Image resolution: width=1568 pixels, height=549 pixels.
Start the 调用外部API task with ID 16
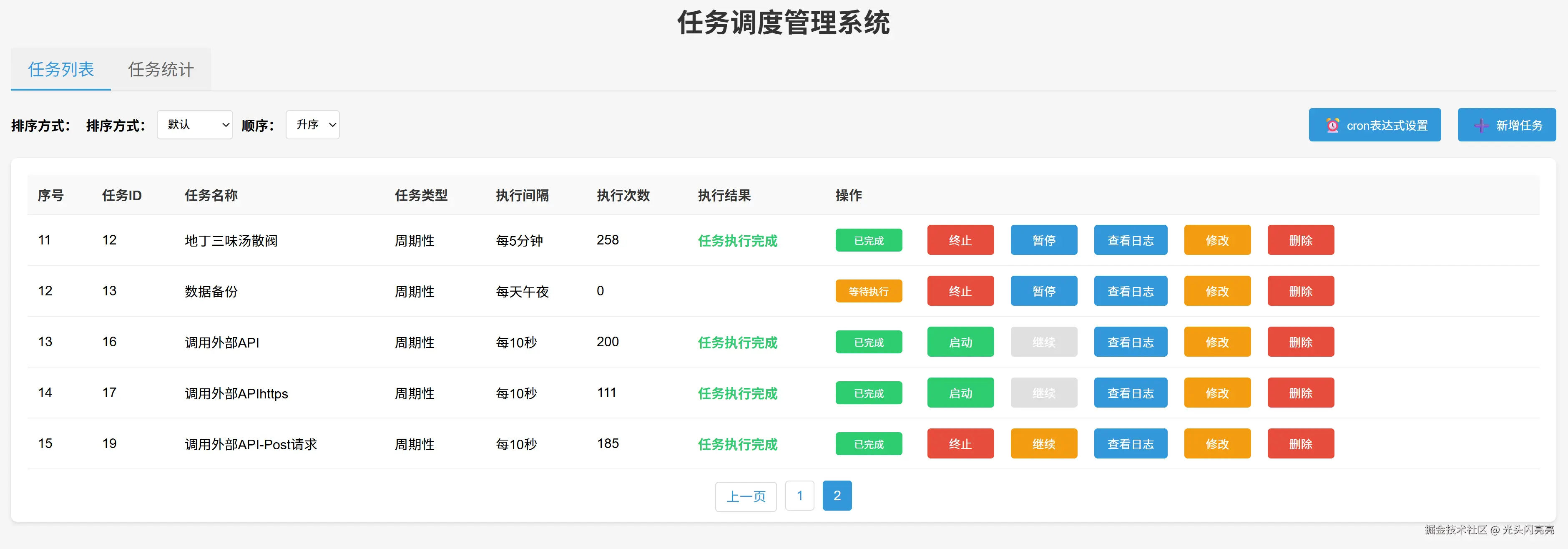[x=960, y=342]
